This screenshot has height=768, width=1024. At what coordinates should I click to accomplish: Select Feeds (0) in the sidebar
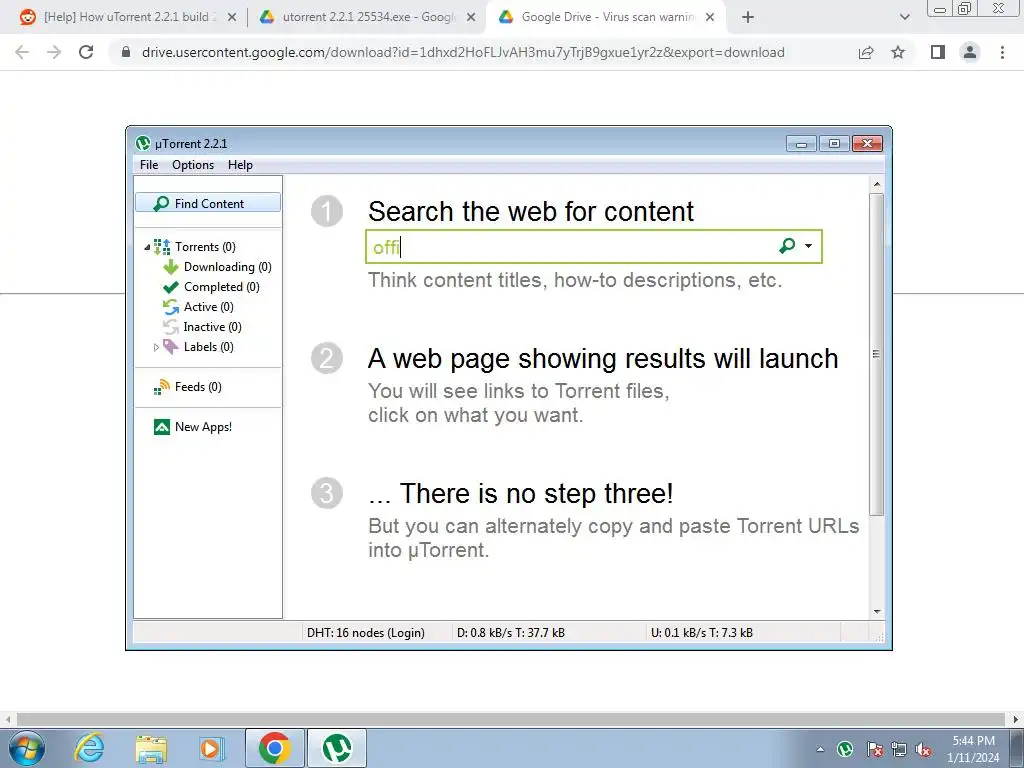[198, 387]
